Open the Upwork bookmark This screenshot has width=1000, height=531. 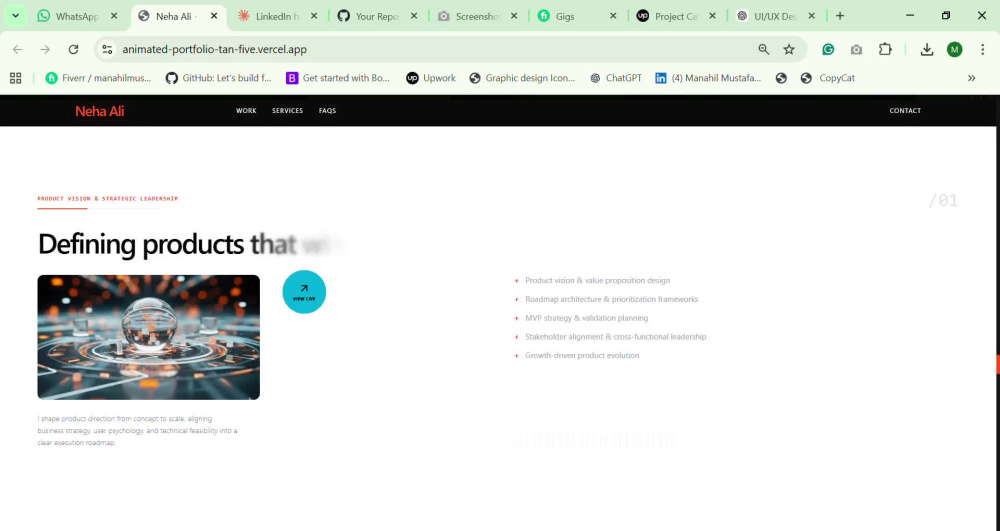[x=432, y=78]
